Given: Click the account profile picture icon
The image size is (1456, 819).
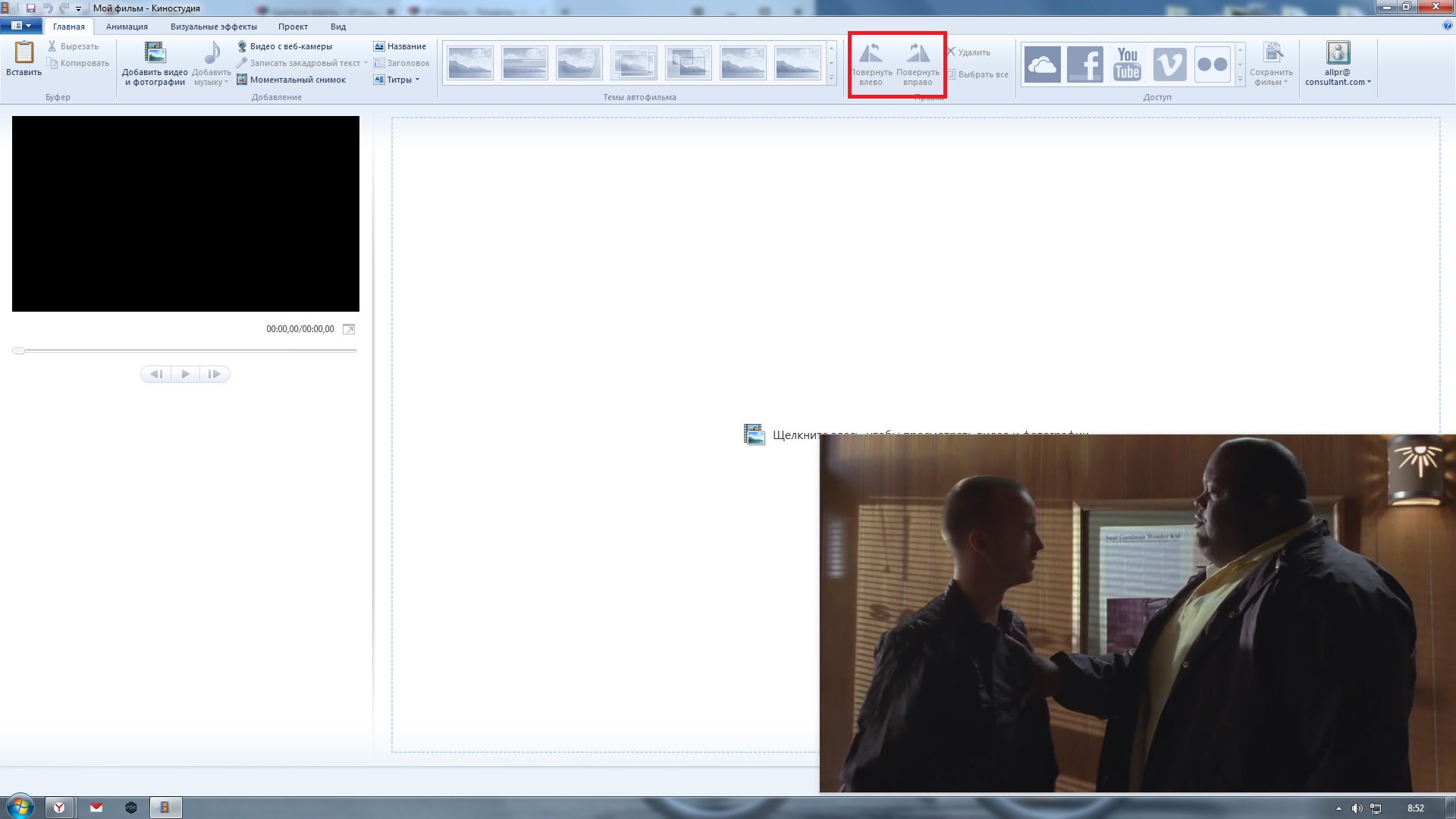Looking at the screenshot, I should pyautogui.click(x=1338, y=52).
